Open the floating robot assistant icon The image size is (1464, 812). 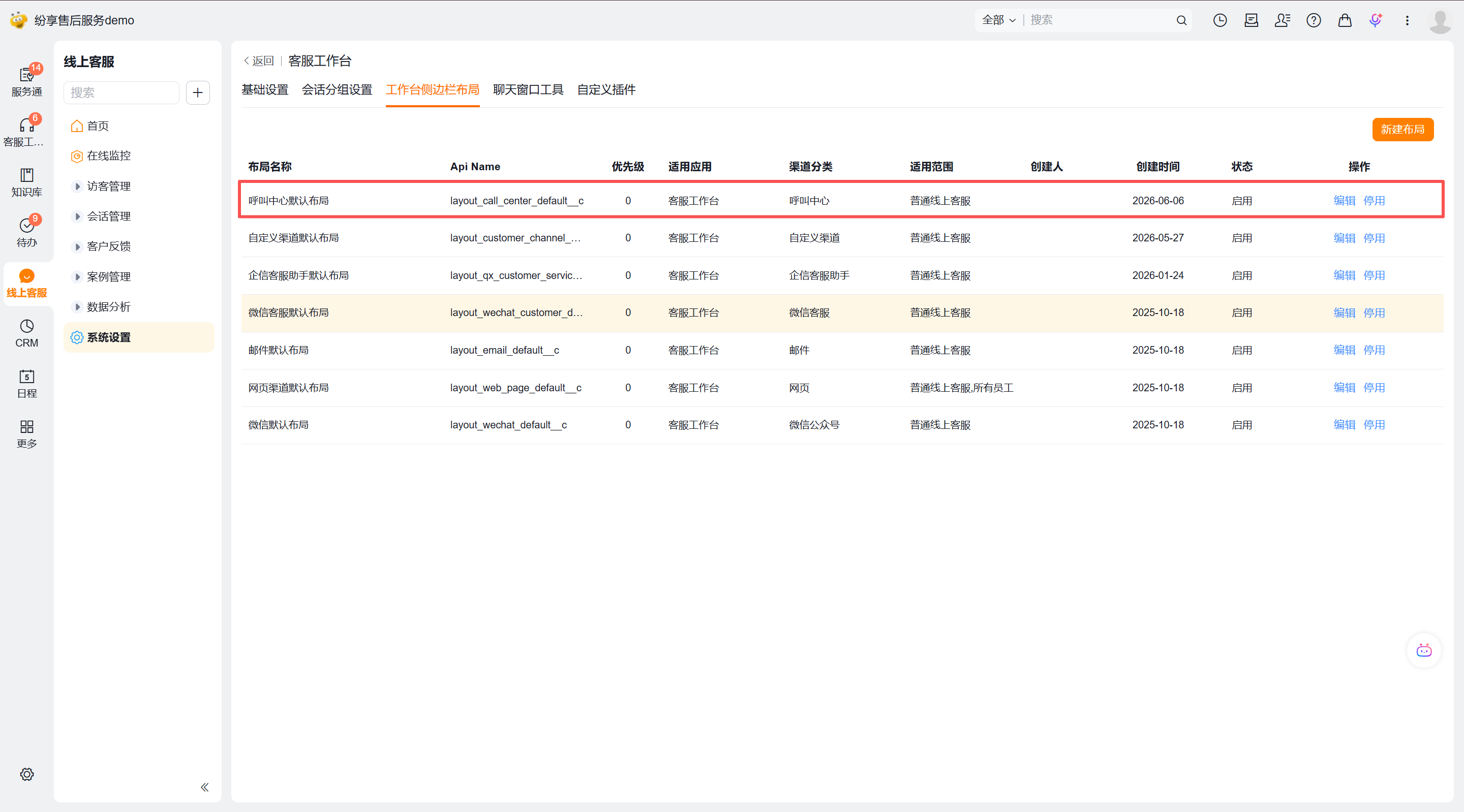[x=1424, y=650]
